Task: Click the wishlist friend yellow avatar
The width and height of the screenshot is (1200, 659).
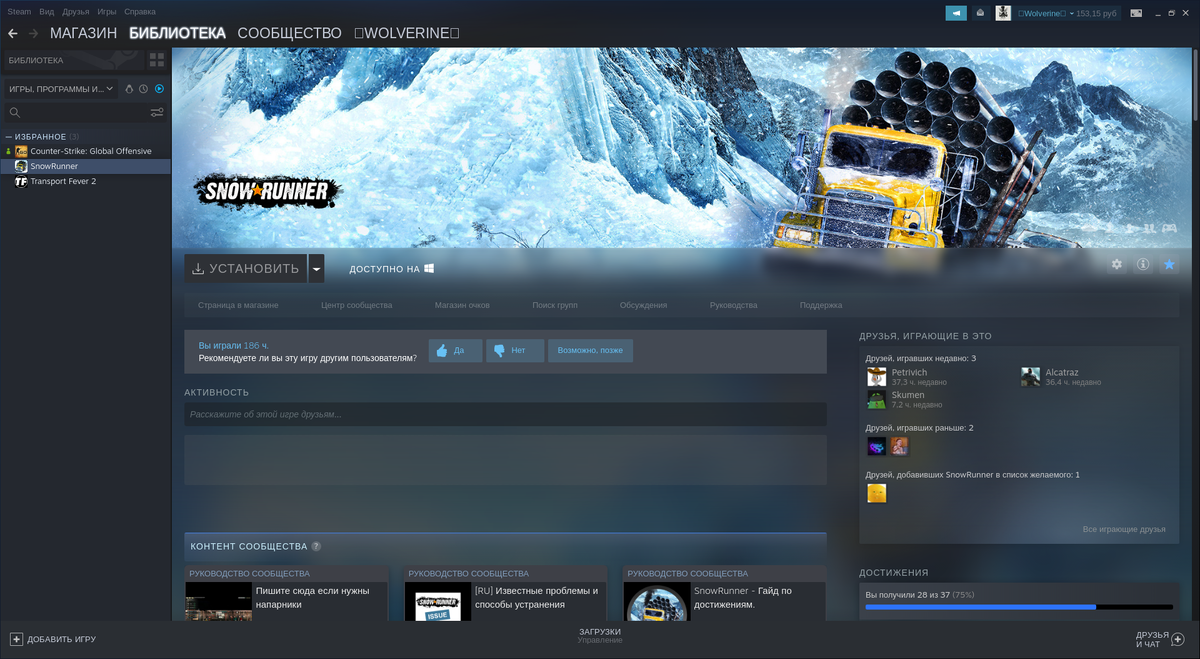Action: click(876, 492)
